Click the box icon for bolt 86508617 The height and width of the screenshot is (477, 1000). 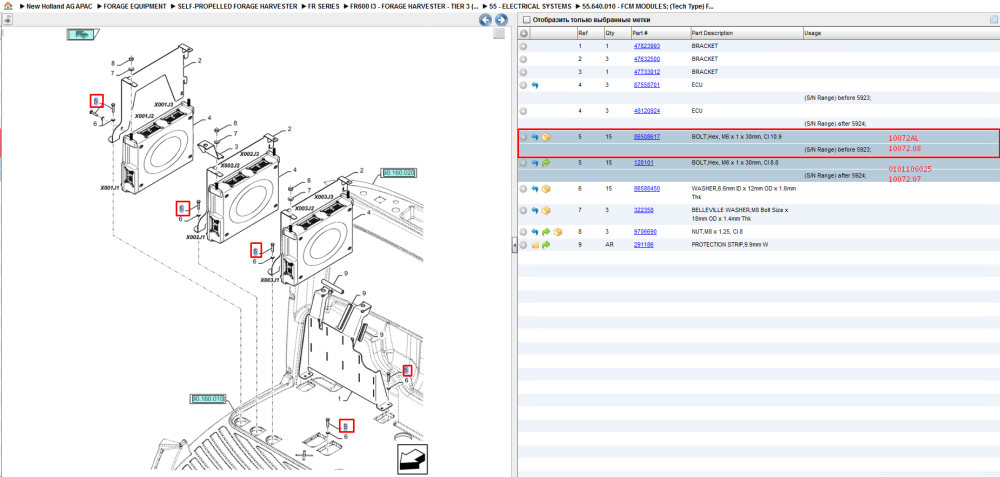point(546,137)
